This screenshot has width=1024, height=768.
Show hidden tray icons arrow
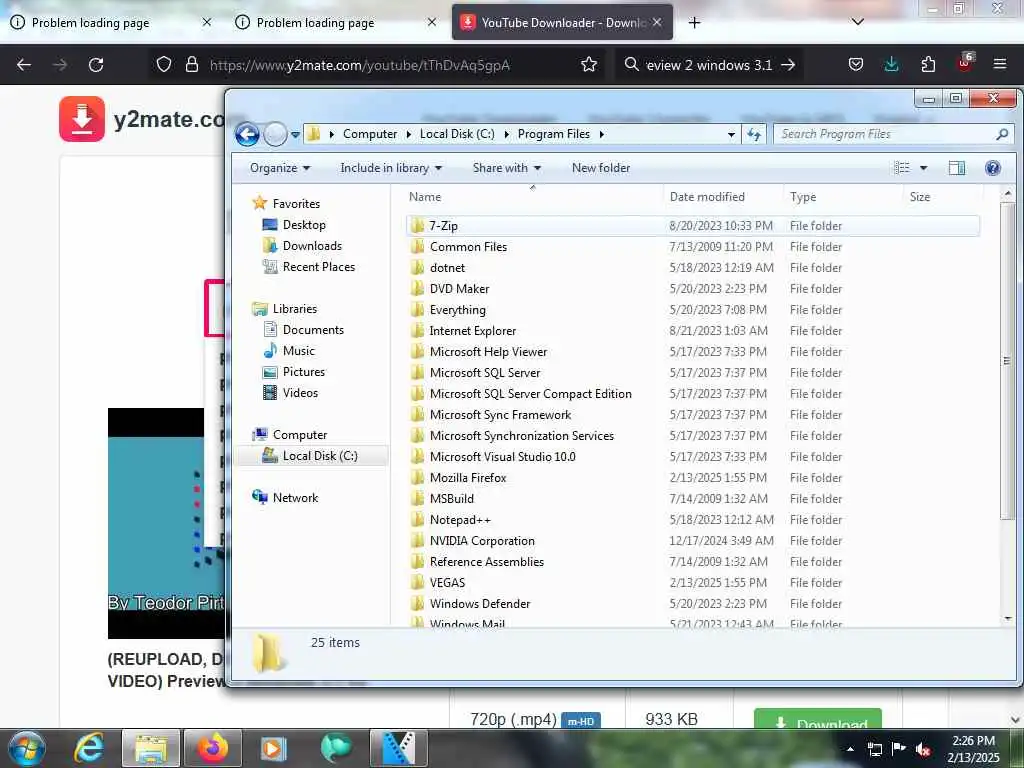click(850, 750)
